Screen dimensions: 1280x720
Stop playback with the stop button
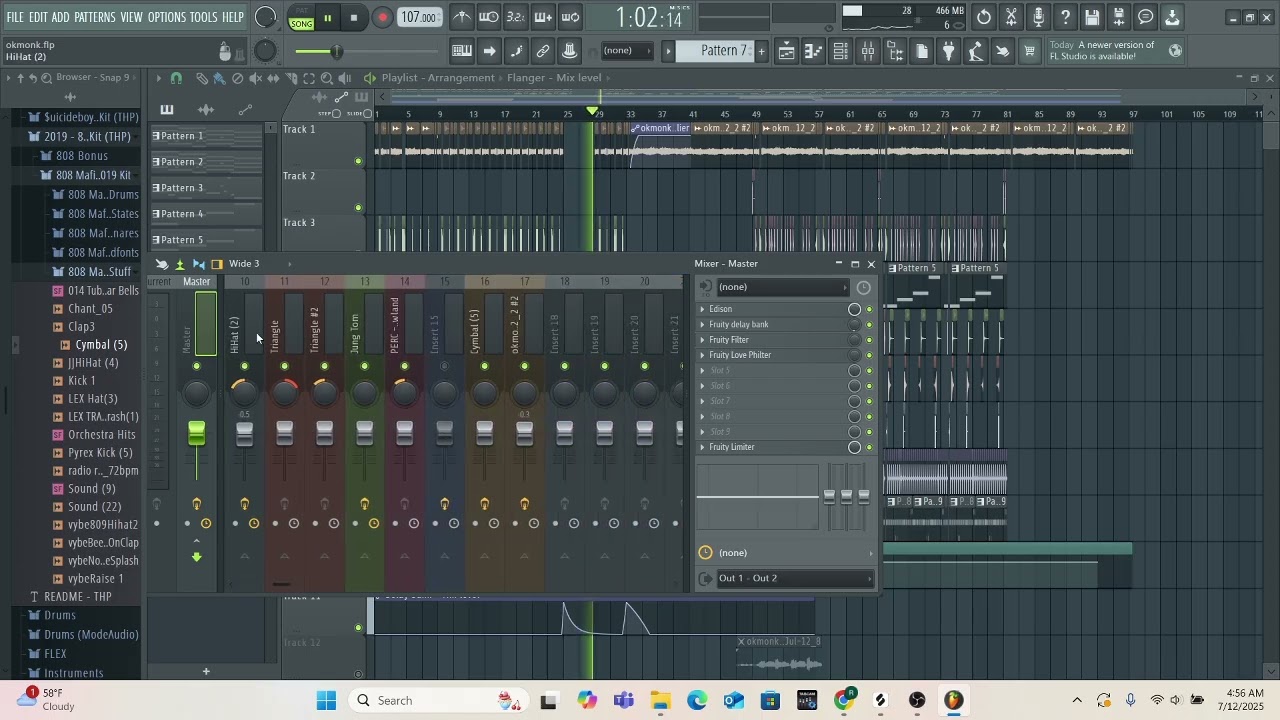click(x=354, y=17)
